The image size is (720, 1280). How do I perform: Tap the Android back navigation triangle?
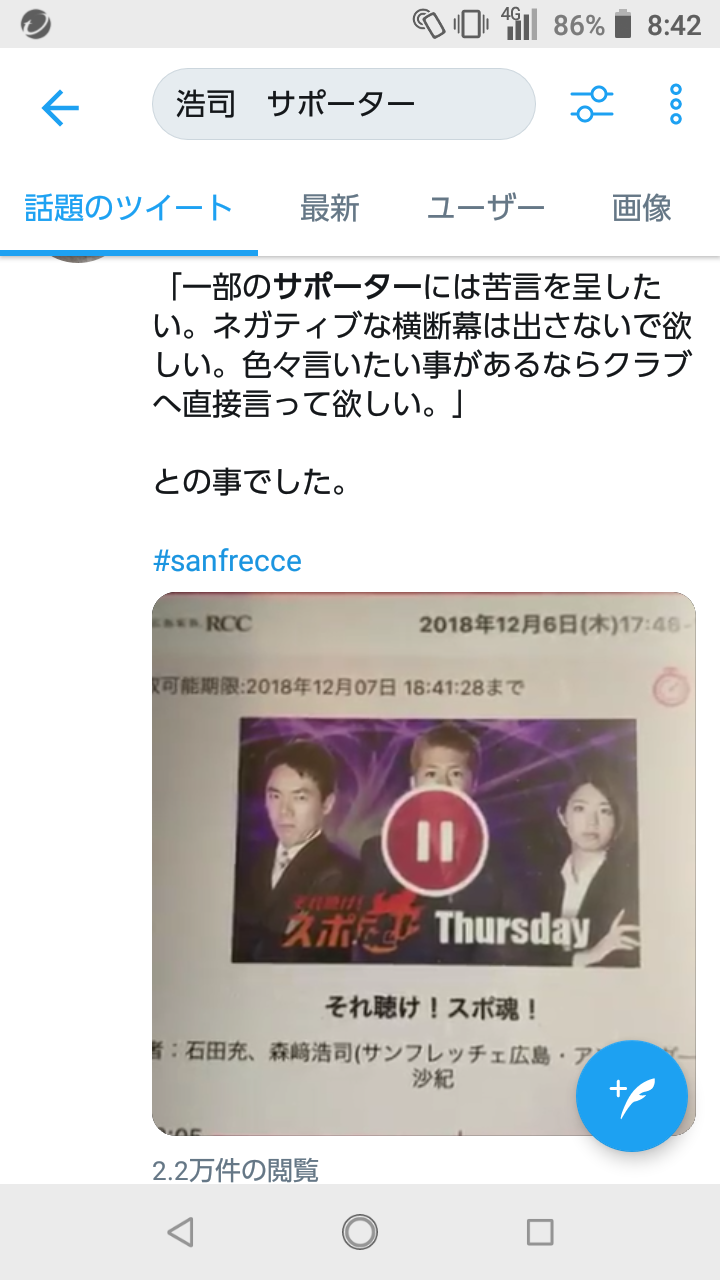[180, 1232]
